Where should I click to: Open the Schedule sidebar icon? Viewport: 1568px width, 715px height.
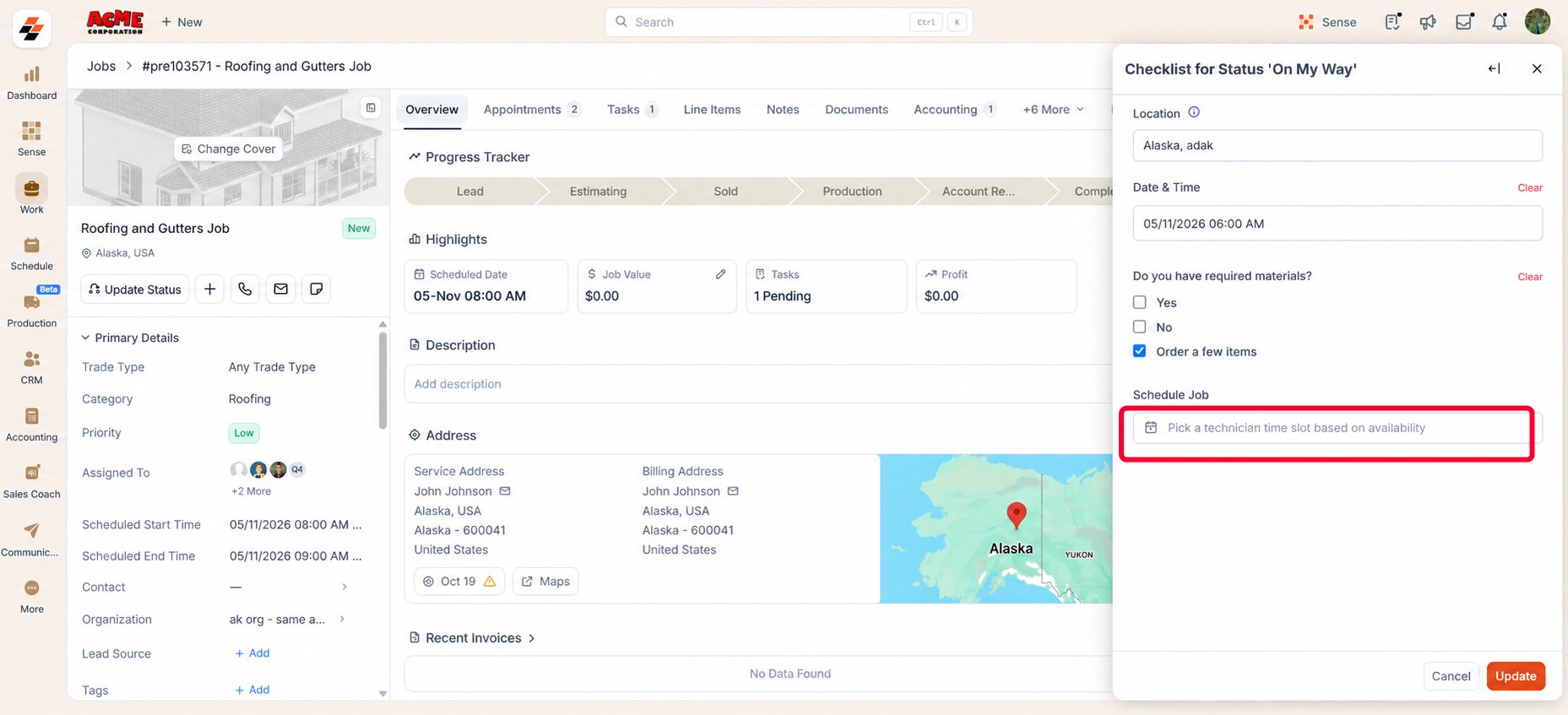click(x=31, y=253)
